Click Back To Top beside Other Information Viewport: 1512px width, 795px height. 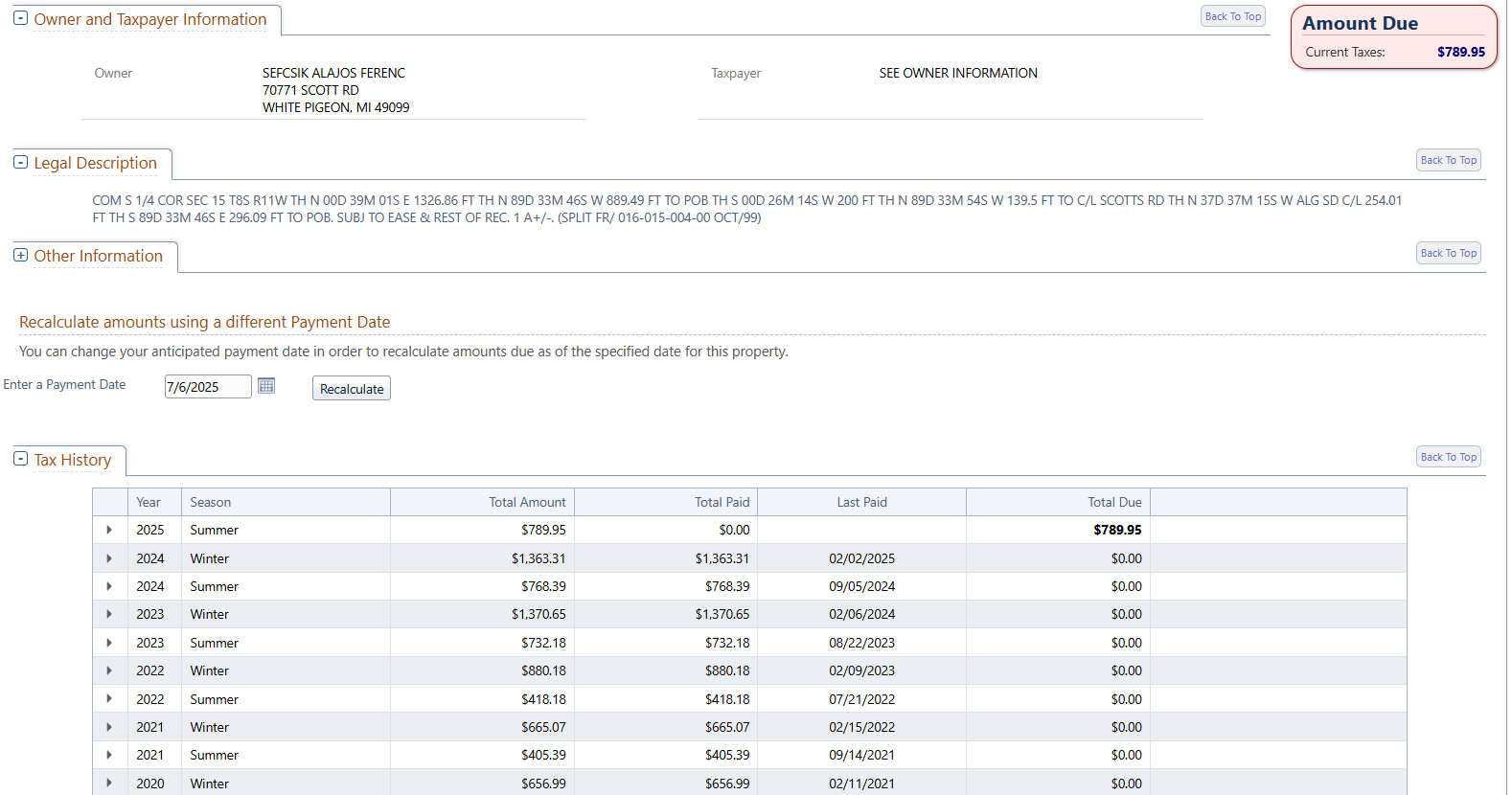point(1448,253)
